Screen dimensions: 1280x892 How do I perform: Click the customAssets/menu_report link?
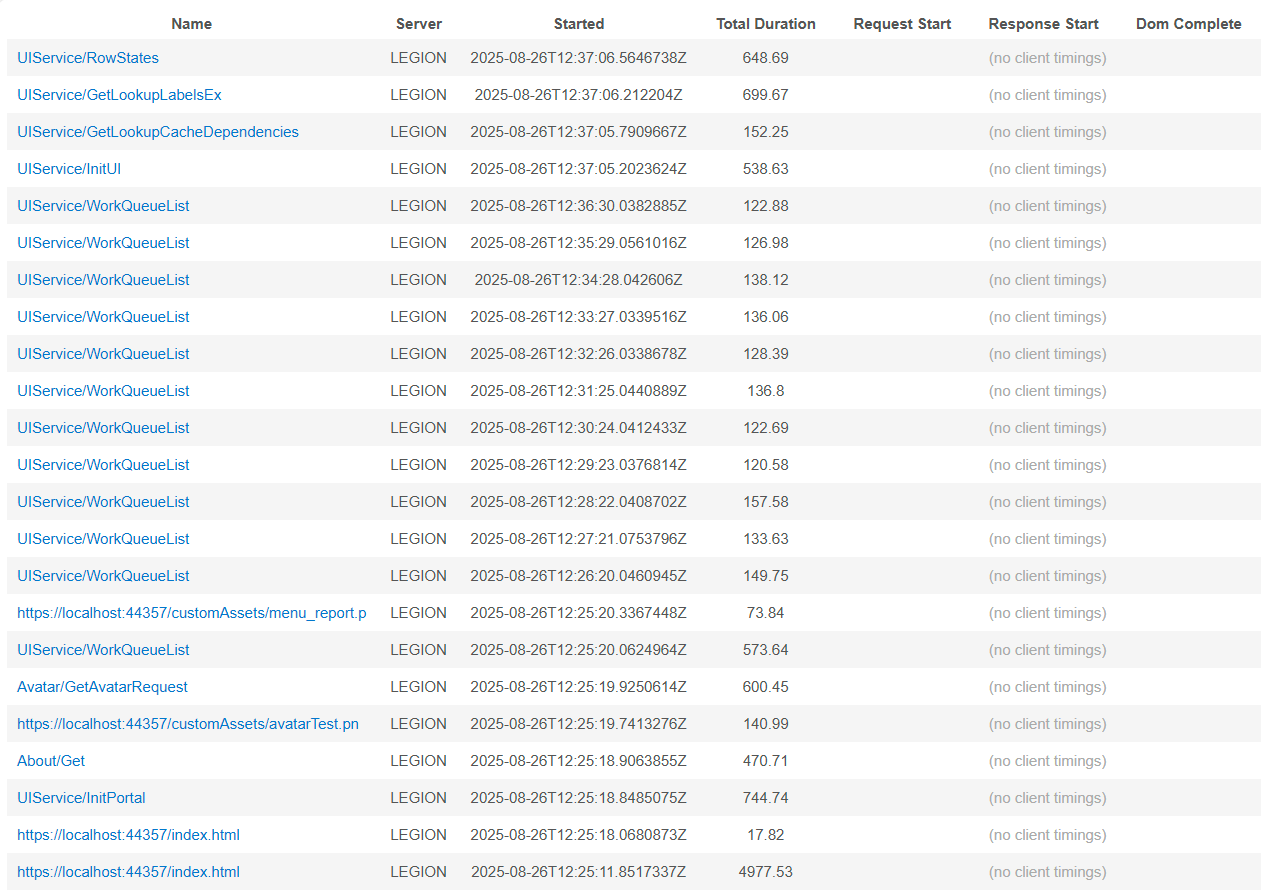[x=192, y=613]
